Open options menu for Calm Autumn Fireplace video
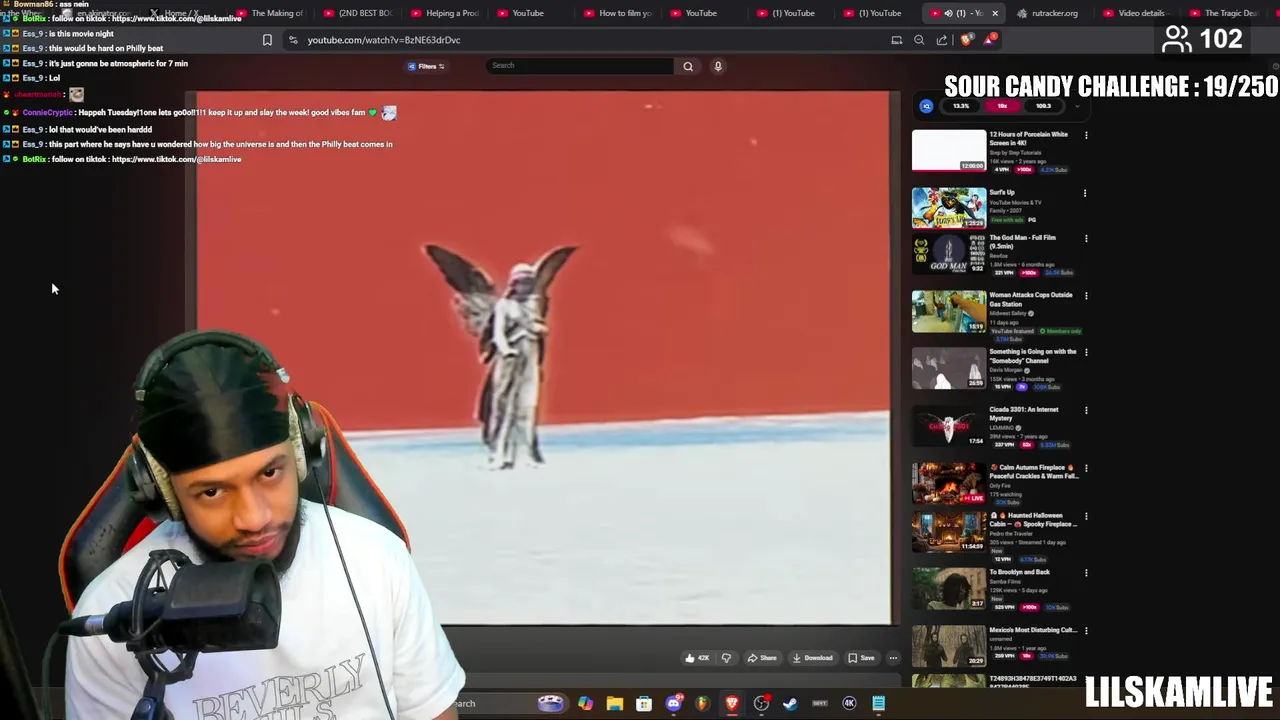This screenshot has height=720, width=1280. click(x=1085, y=468)
